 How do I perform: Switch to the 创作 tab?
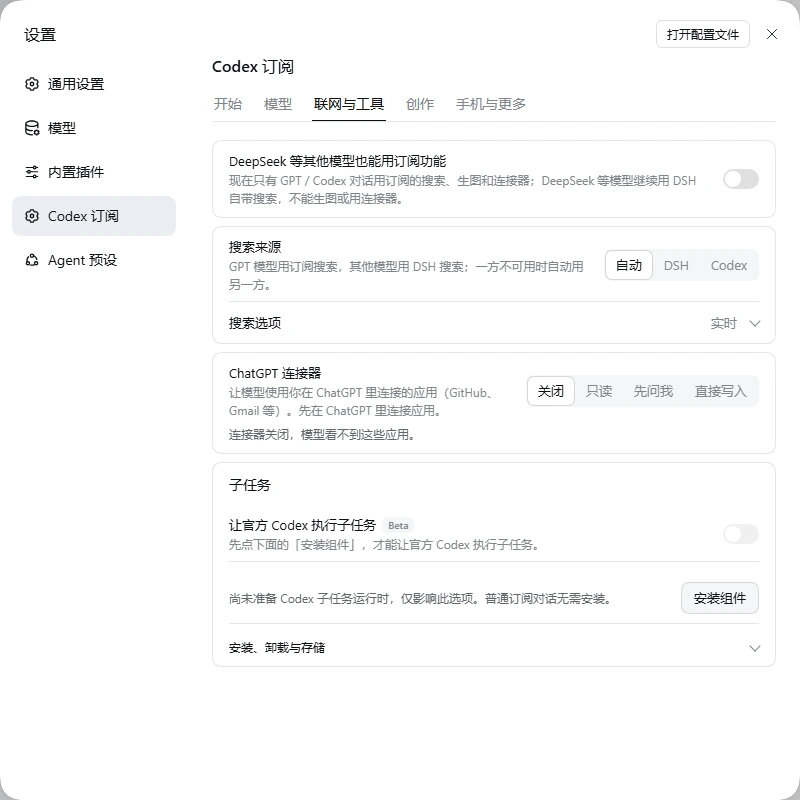tap(419, 104)
